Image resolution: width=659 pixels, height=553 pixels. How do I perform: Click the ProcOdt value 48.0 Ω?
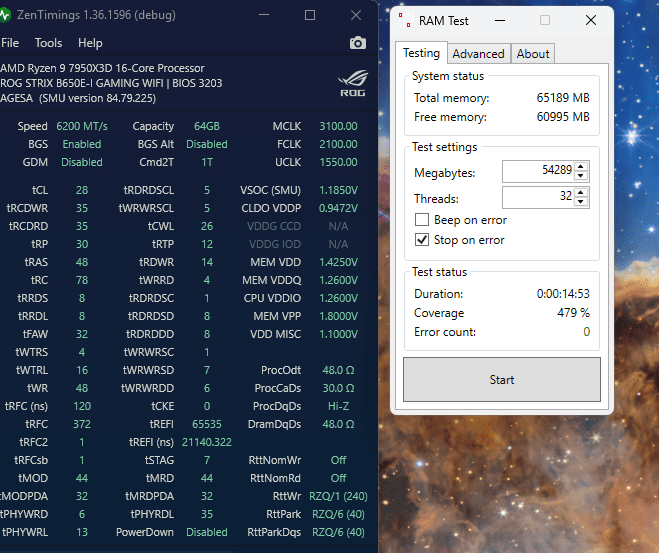point(338,370)
